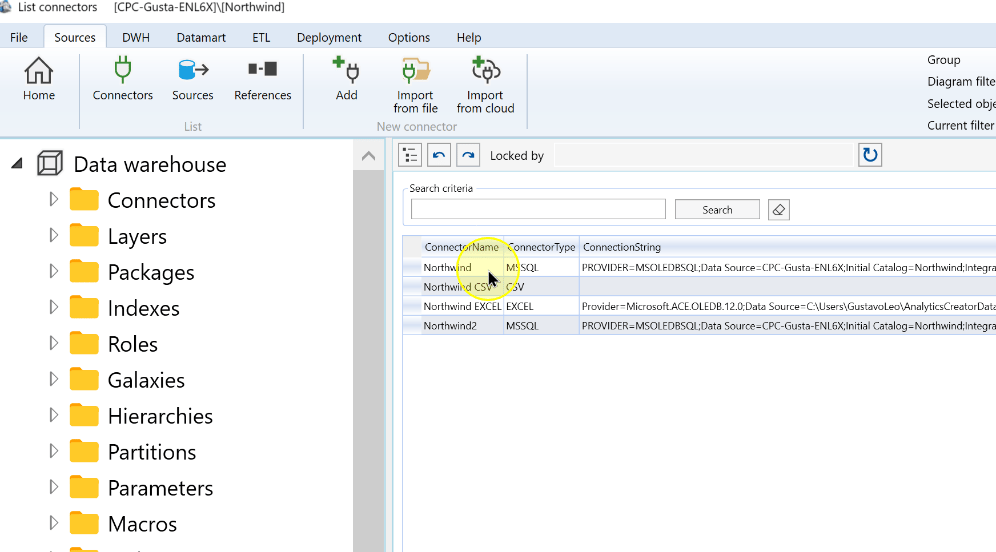Open the Connectors list icon in ribbon
Image resolution: width=996 pixels, height=552 pixels.
(123, 79)
